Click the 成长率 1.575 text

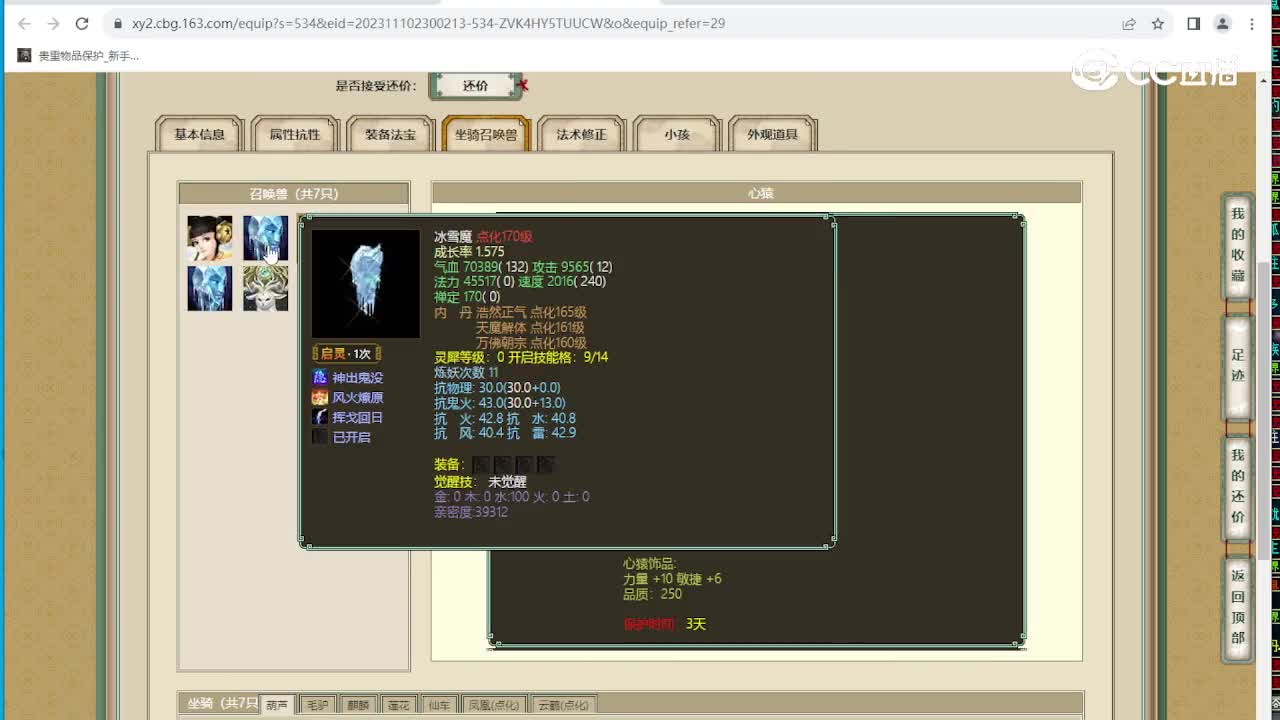pyautogui.click(x=469, y=252)
